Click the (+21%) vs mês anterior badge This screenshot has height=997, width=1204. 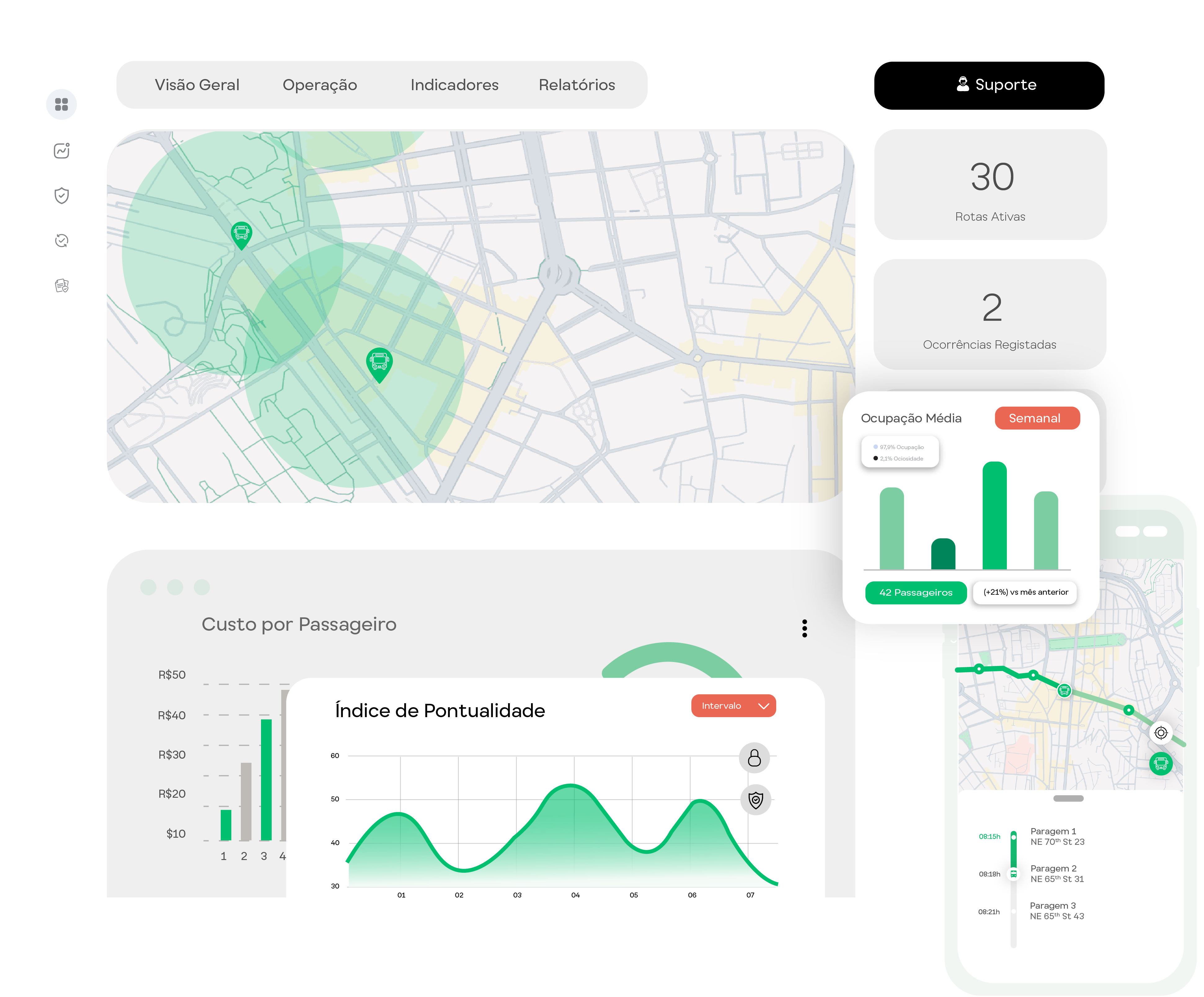click(x=1025, y=592)
